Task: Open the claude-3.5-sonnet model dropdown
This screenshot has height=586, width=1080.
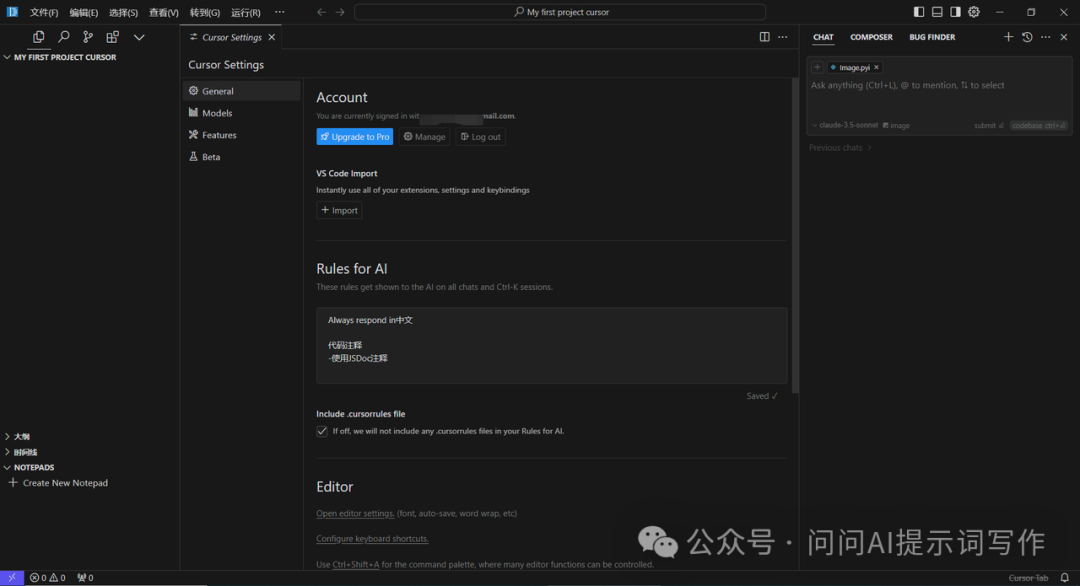Action: tap(845, 125)
